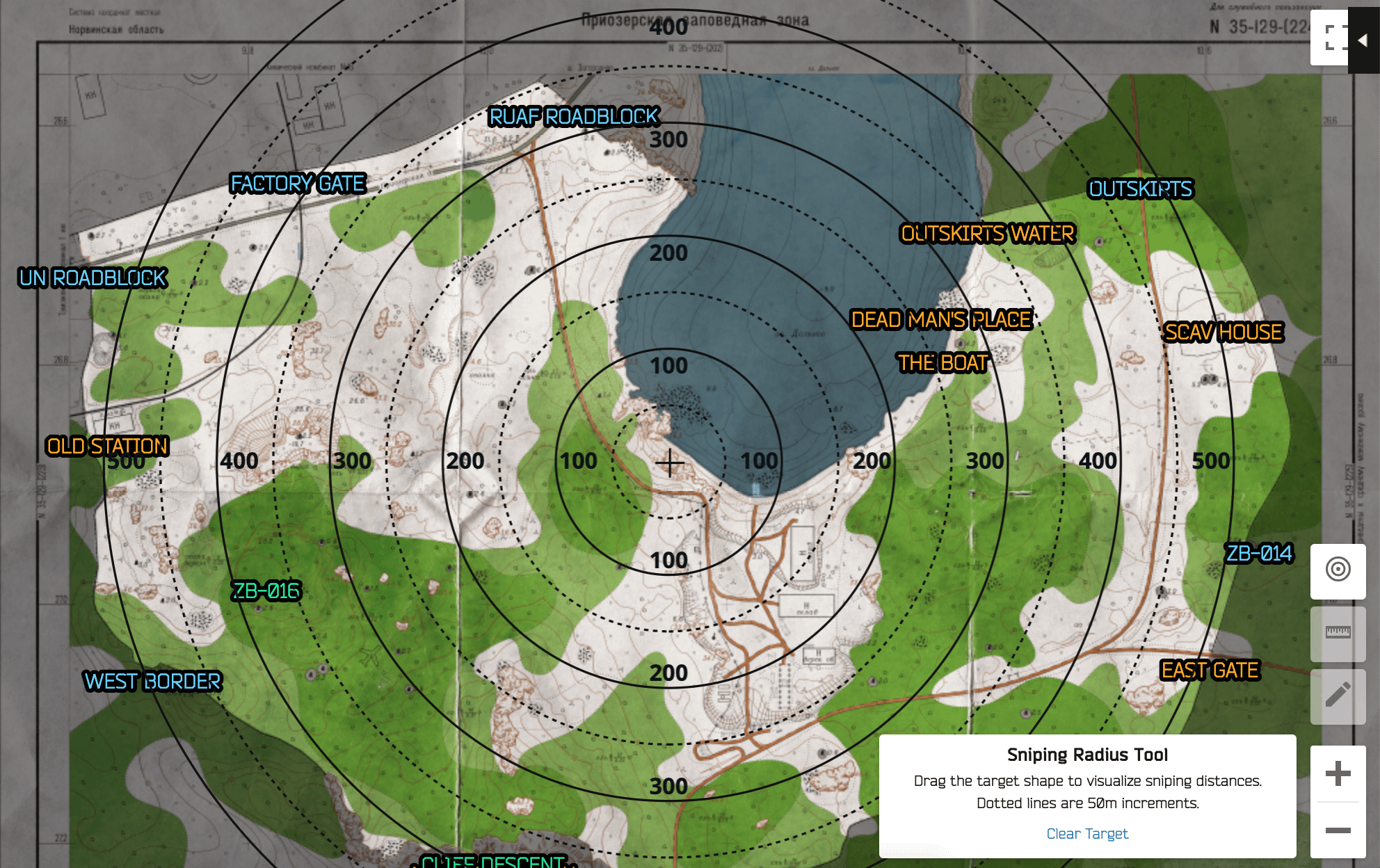1380x868 pixels.
Task: Click the crosshair at target center
Action: coord(670,463)
